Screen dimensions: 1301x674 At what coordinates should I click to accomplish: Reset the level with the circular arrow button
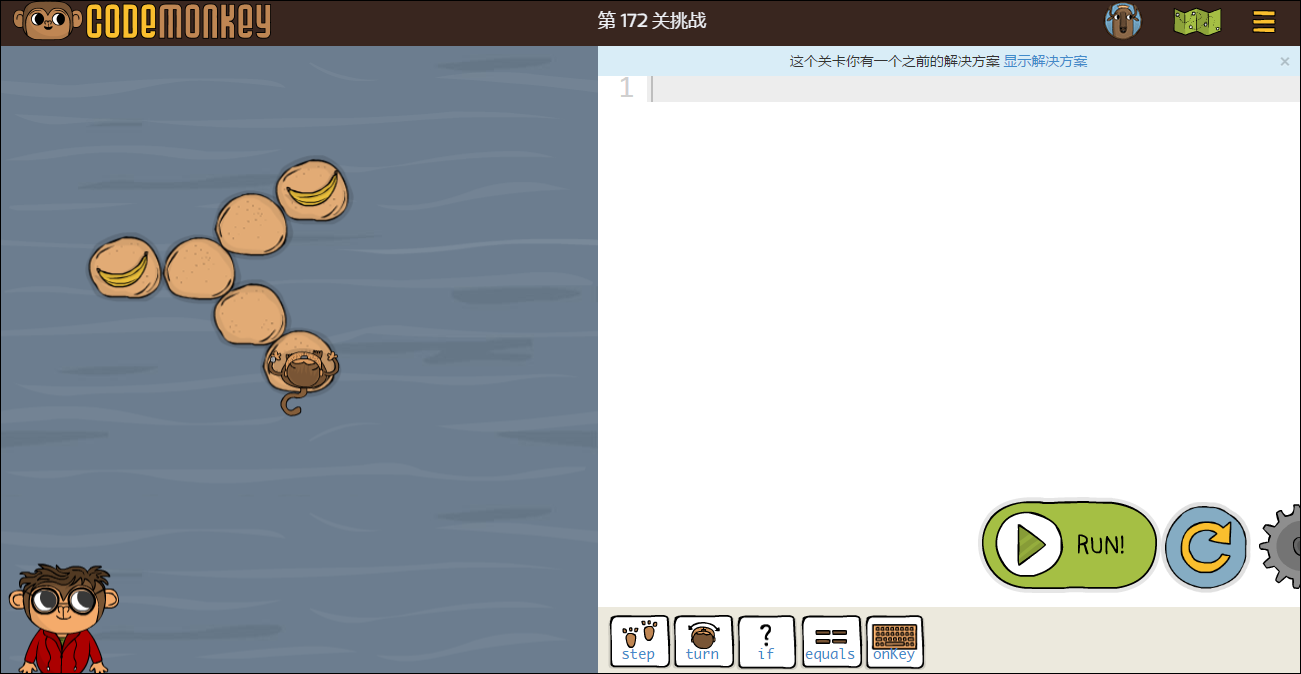(x=1206, y=547)
